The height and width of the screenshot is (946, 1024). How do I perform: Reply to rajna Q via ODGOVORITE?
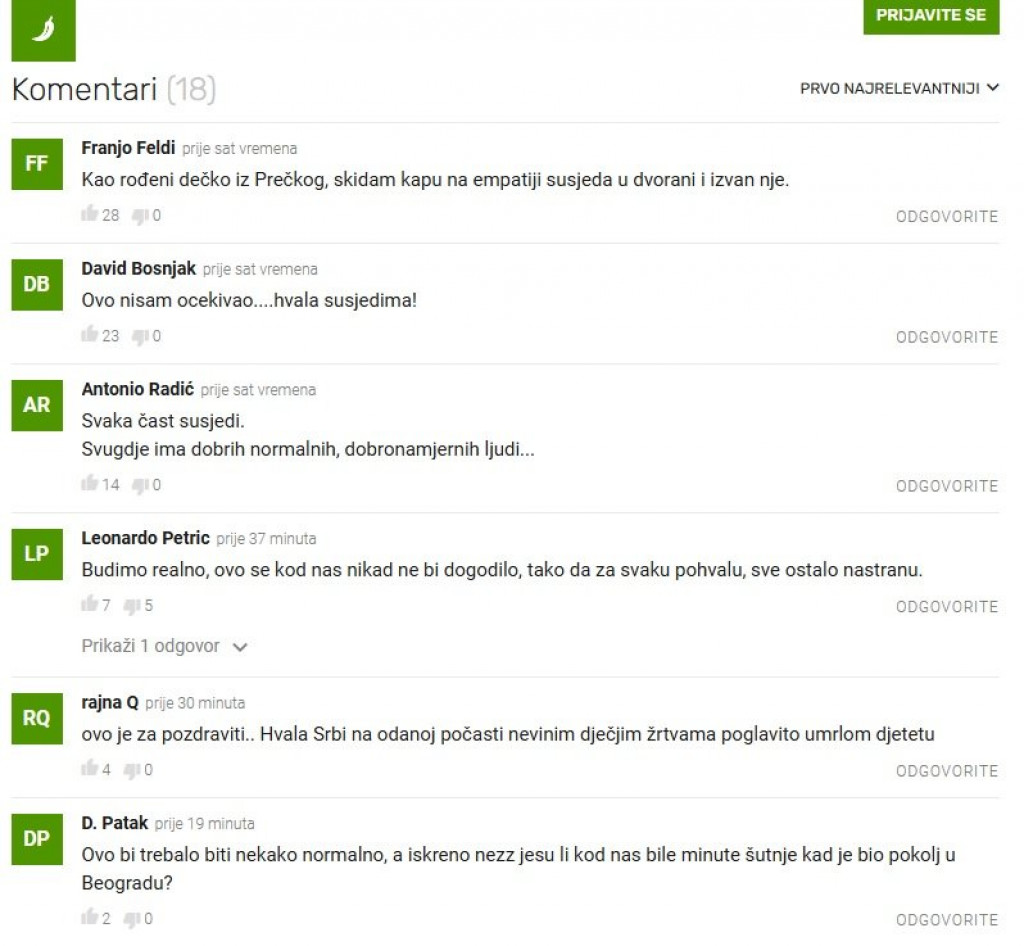pyautogui.click(x=947, y=771)
